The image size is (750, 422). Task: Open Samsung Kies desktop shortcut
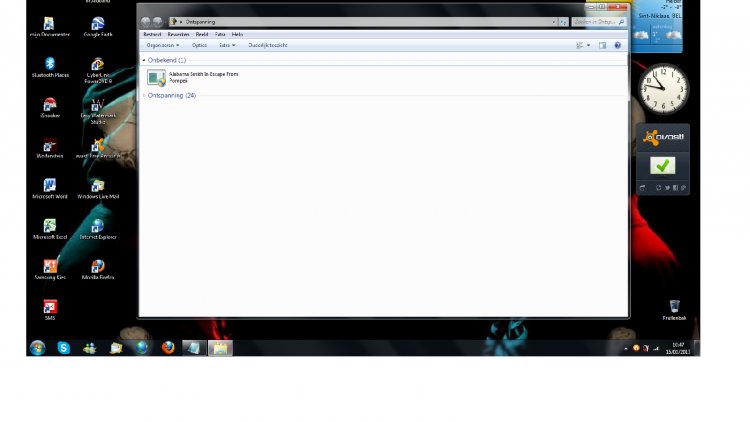click(x=50, y=269)
